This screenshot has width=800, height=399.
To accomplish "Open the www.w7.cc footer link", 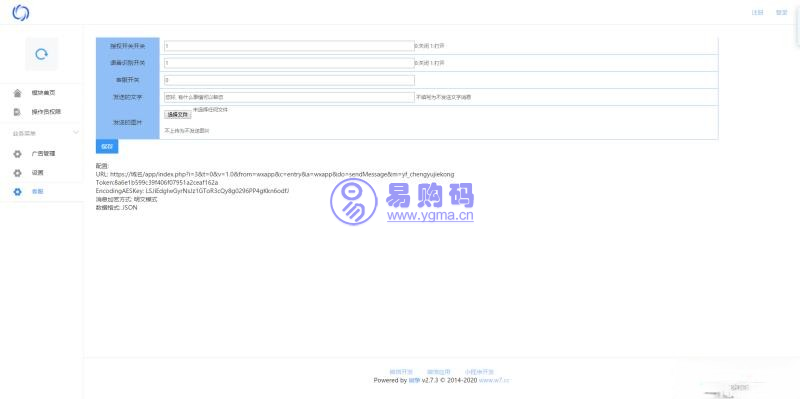I will click(494, 380).
